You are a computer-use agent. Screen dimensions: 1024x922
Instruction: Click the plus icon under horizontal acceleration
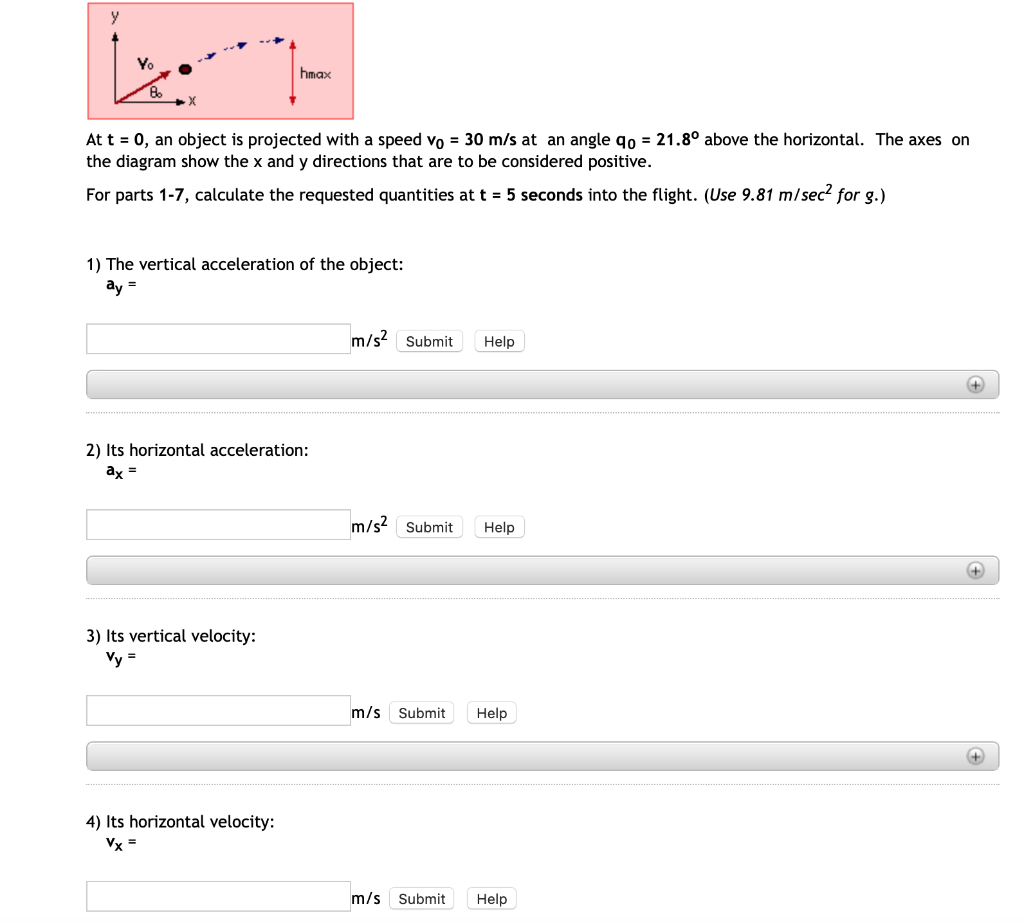pos(975,570)
